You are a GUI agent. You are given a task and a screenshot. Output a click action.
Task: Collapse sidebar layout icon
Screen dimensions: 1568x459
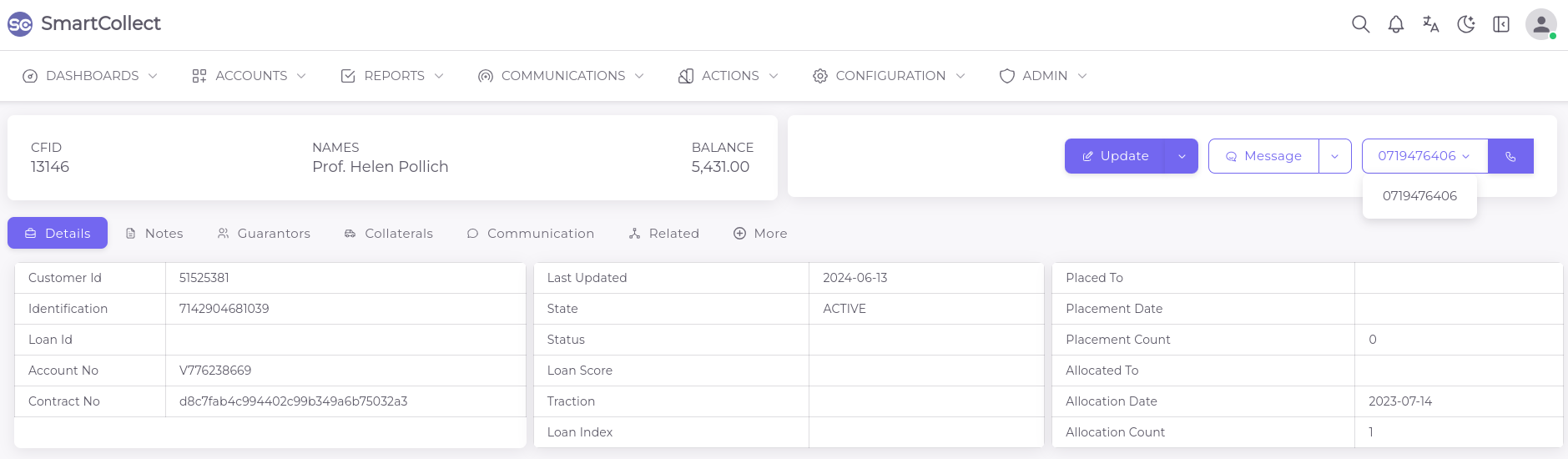click(1500, 24)
